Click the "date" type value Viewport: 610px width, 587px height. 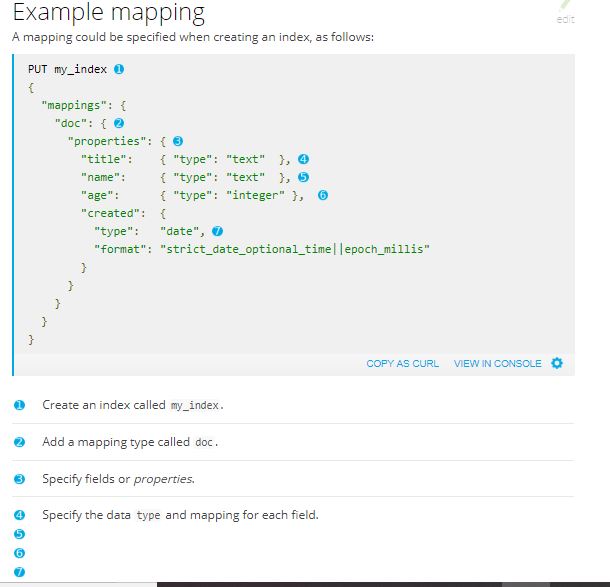point(179,231)
